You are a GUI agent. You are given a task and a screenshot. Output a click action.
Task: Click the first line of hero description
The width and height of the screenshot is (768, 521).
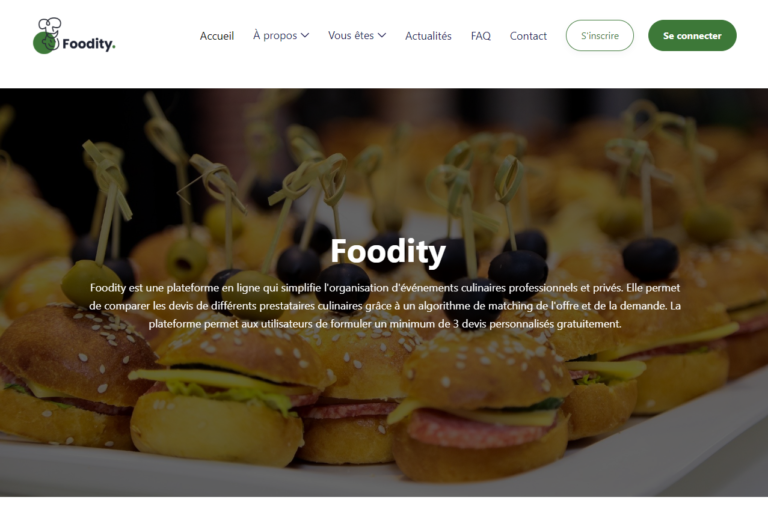[x=384, y=288]
